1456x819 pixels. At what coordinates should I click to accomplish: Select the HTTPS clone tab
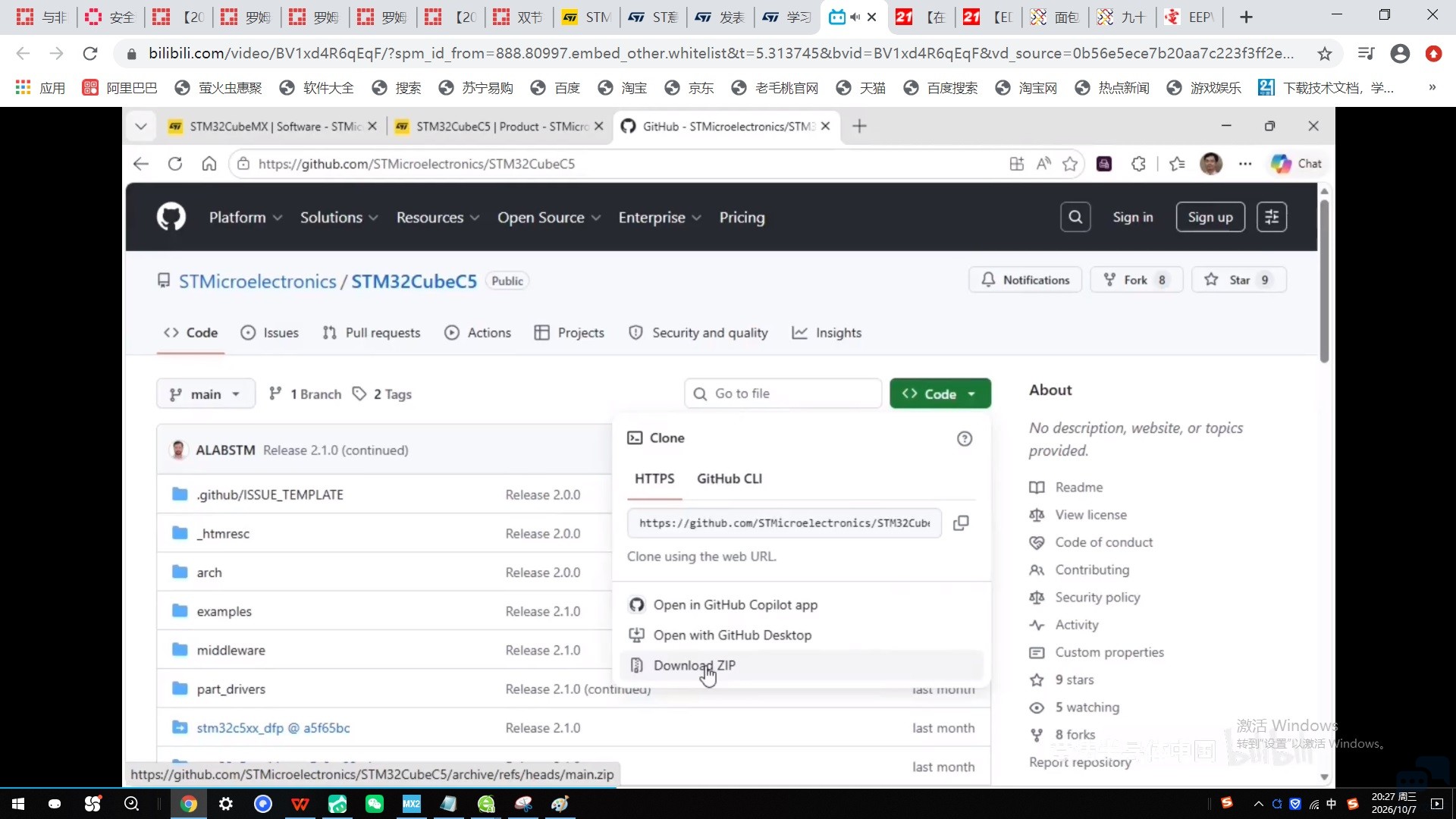[654, 479]
